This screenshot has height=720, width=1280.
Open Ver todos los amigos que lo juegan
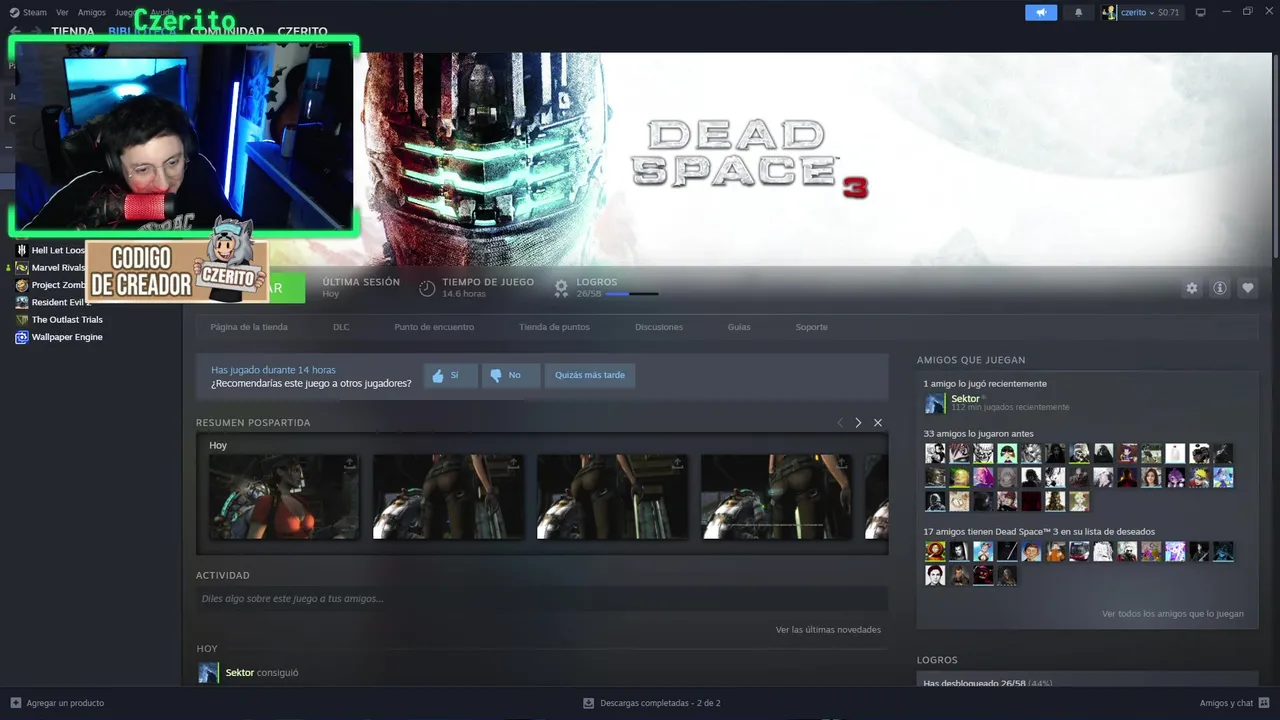pos(1173,614)
